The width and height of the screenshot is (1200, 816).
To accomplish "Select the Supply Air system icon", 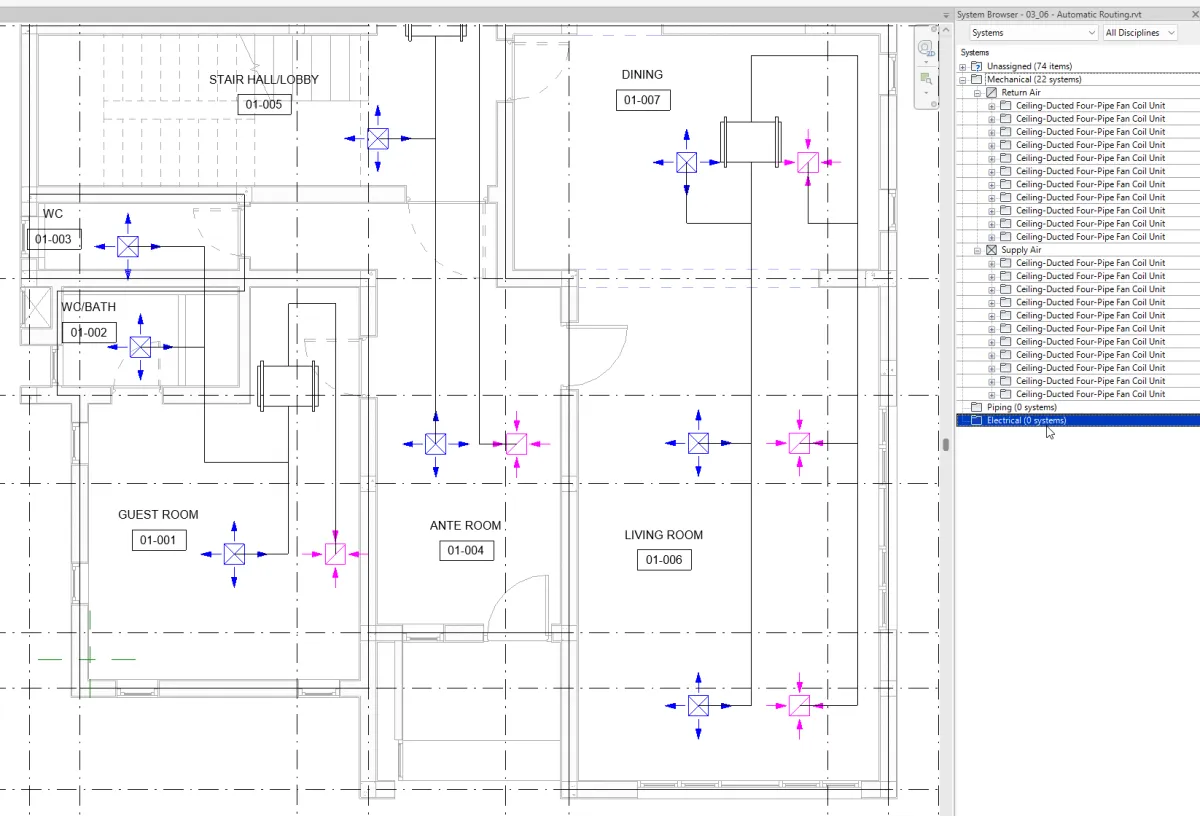I will point(992,250).
